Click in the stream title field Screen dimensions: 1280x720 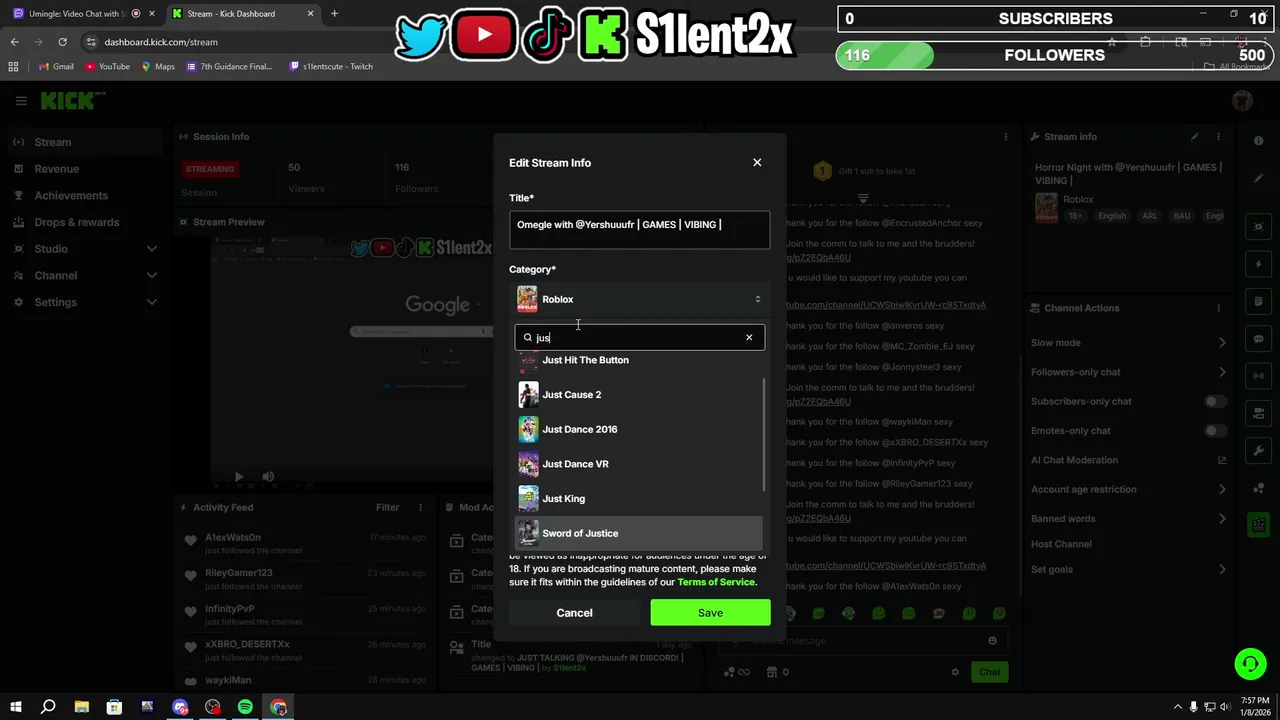(x=639, y=230)
